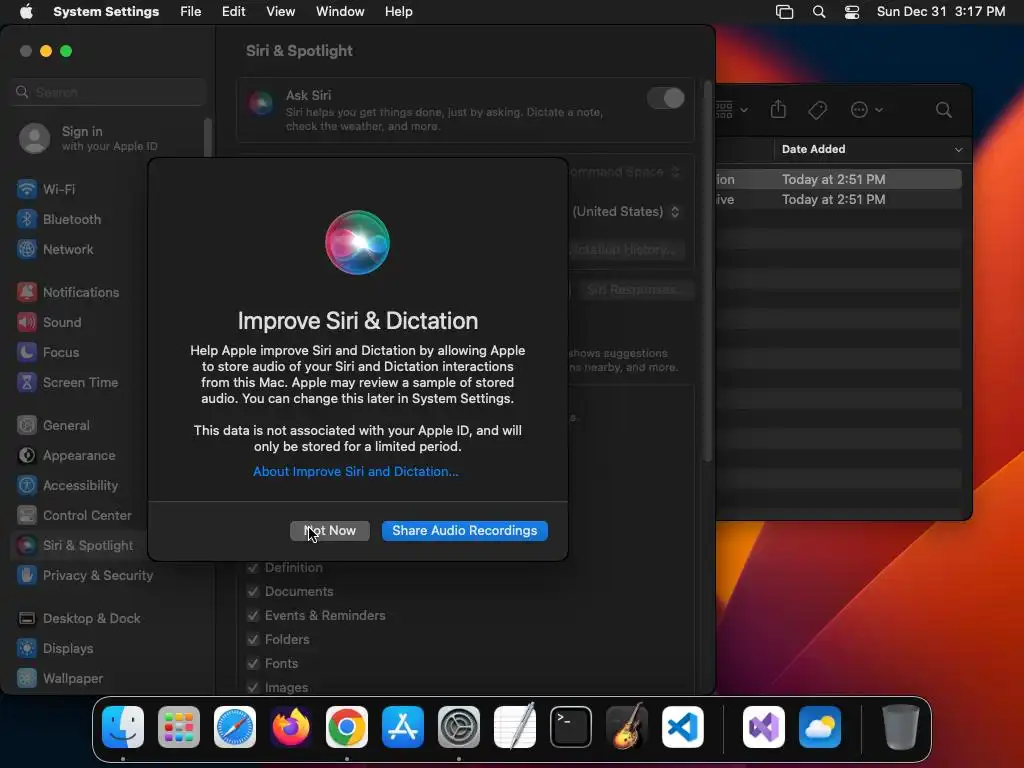Viewport: 1024px width, 768px height.
Task: Open Launchpad from the Dock
Action: point(179,726)
